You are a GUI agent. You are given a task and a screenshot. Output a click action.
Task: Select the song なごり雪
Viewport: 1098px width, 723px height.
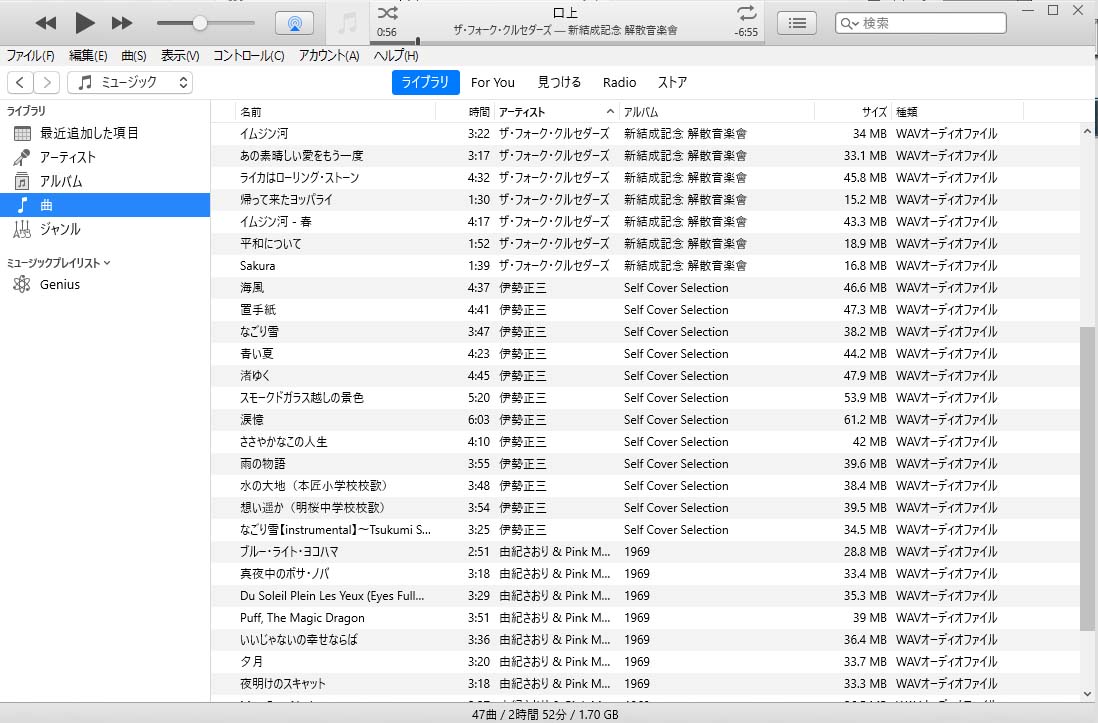pyautogui.click(x=259, y=332)
